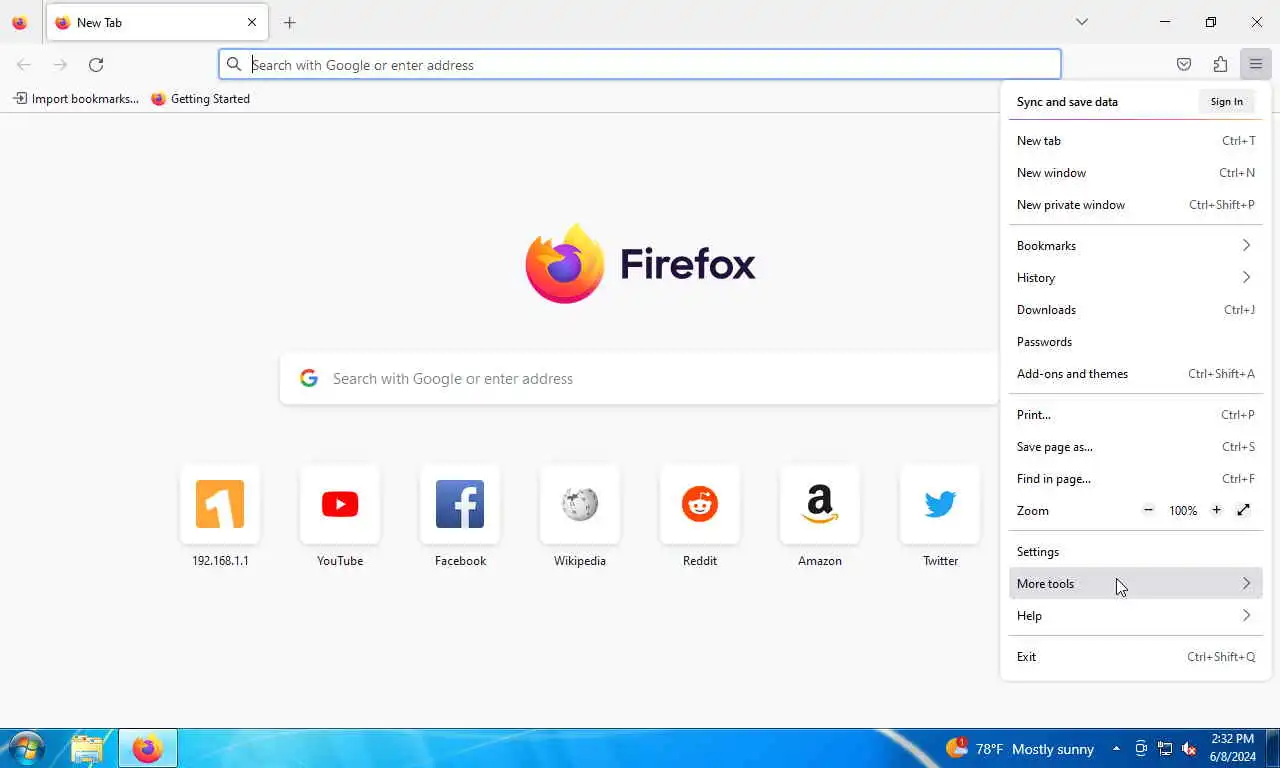Open the Amazon shortcut tile
This screenshot has width=1280, height=768.
pos(820,516)
